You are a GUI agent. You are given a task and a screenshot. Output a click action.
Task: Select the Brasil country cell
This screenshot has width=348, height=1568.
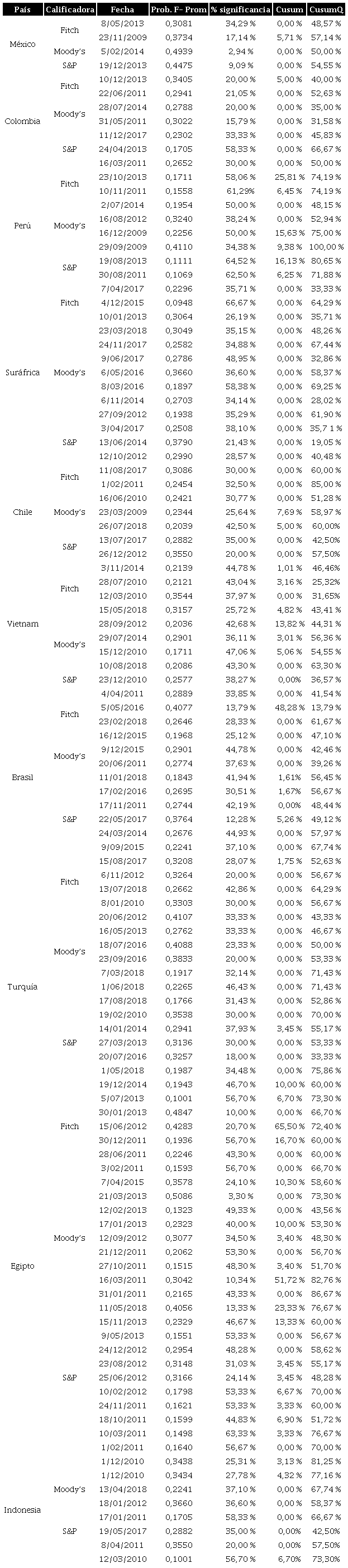[22, 777]
